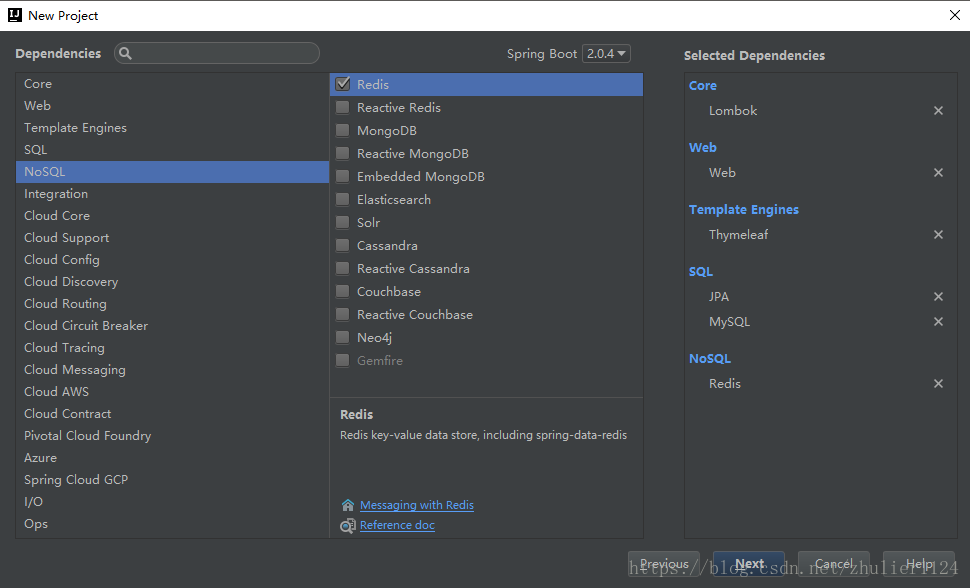Screen dimensions: 970x588
Task: Select the Template Engines category
Action: (76, 128)
